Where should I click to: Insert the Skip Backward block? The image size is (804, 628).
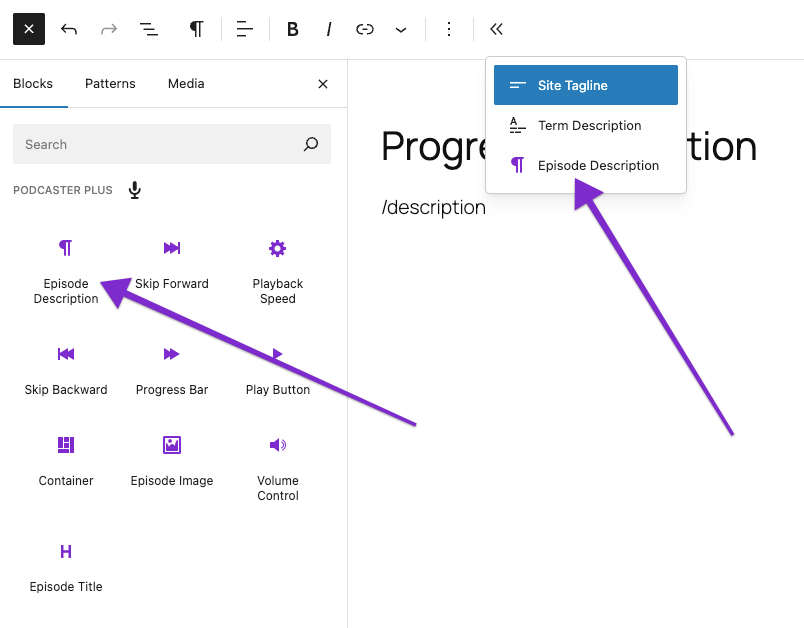[66, 371]
